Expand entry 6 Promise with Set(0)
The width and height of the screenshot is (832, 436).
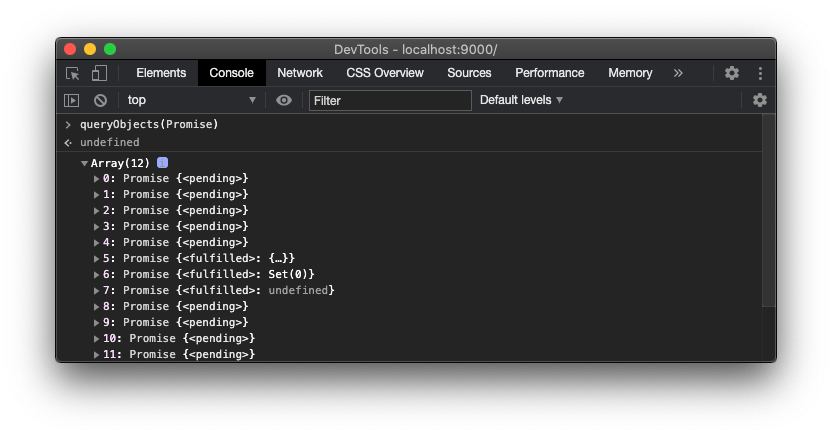97,275
